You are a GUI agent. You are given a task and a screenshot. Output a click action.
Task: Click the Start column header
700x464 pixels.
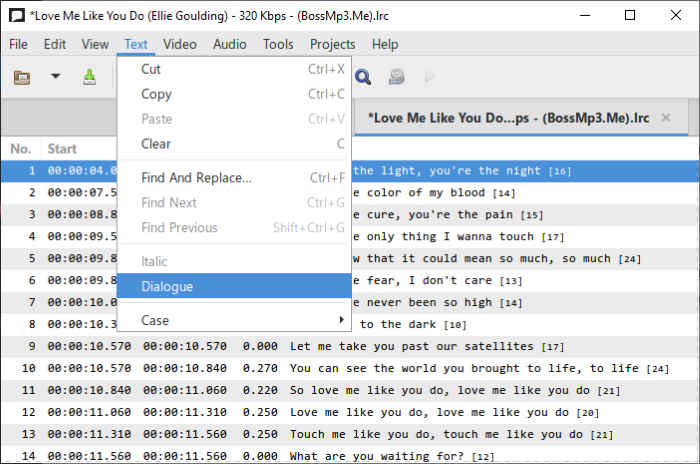click(62, 149)
